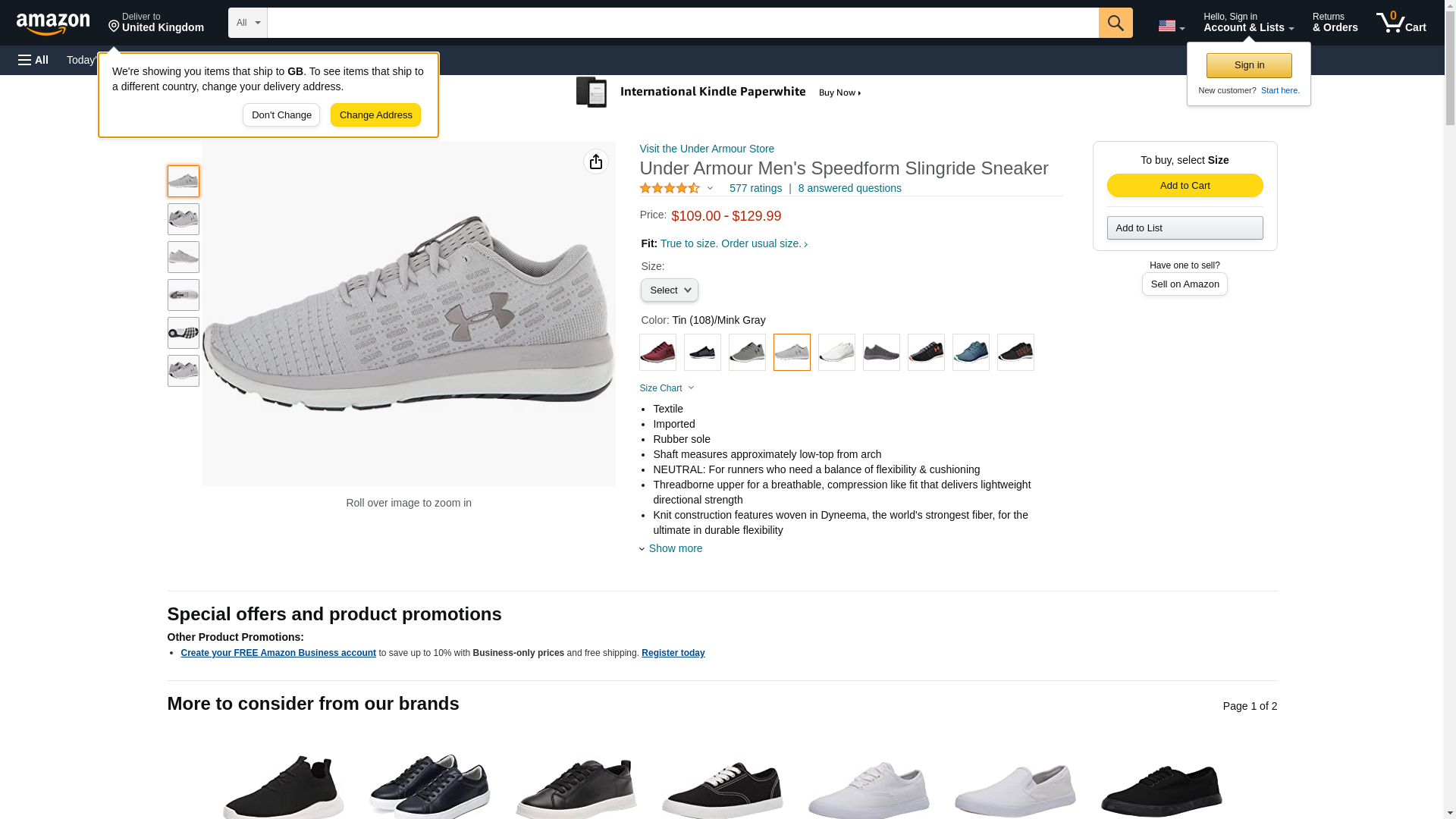Image resolution: width=1456 pixels, height=819 pixels.
Task: Click the Amazon logo
Action: tap(53, 24)
